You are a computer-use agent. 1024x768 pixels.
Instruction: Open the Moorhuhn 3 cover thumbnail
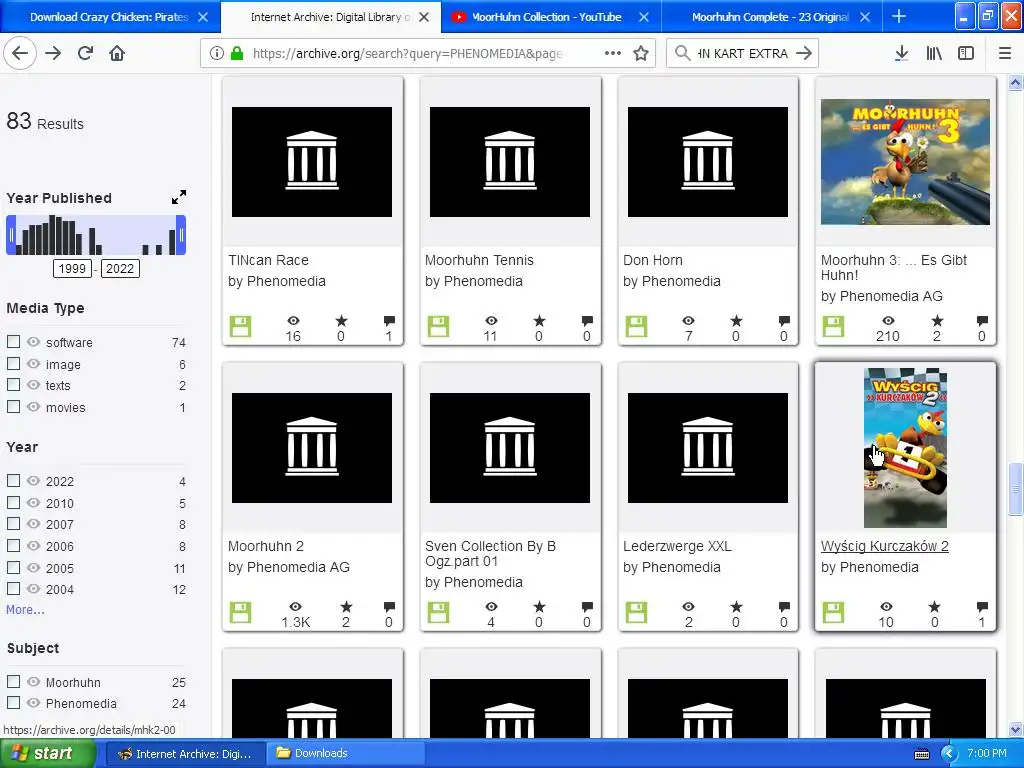pyautogui.click(x=905, y=162)
